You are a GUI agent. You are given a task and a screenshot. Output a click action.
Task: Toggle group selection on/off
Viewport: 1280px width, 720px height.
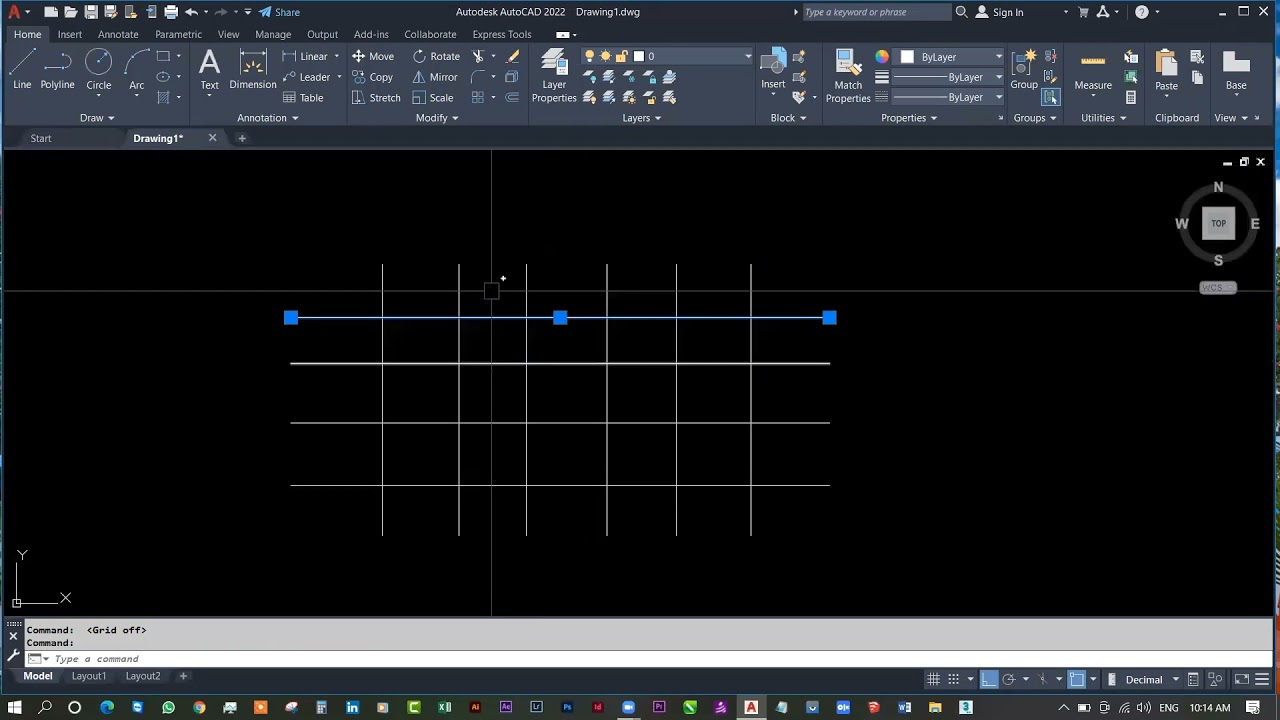click(x=1050, y=98)
